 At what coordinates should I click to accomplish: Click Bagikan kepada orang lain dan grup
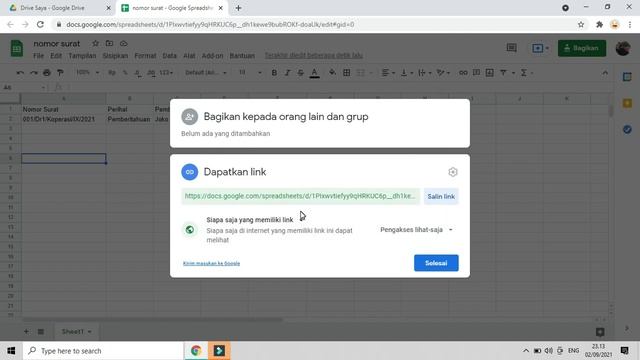286,117
